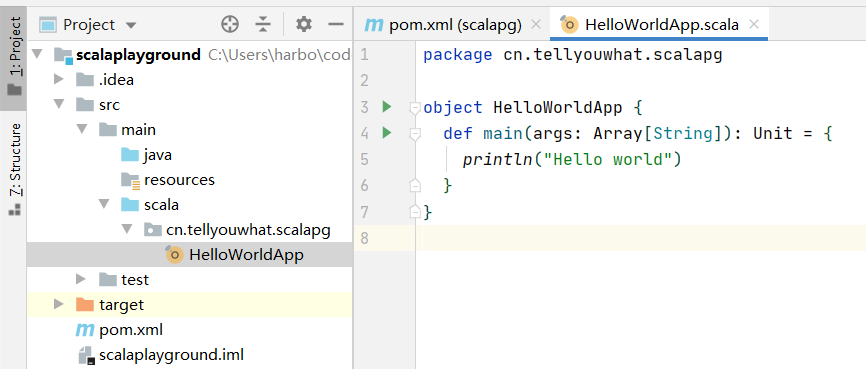
Task: Click the Scala icon on HelloWorldApp.scala tab
Action: click(568, 24)
